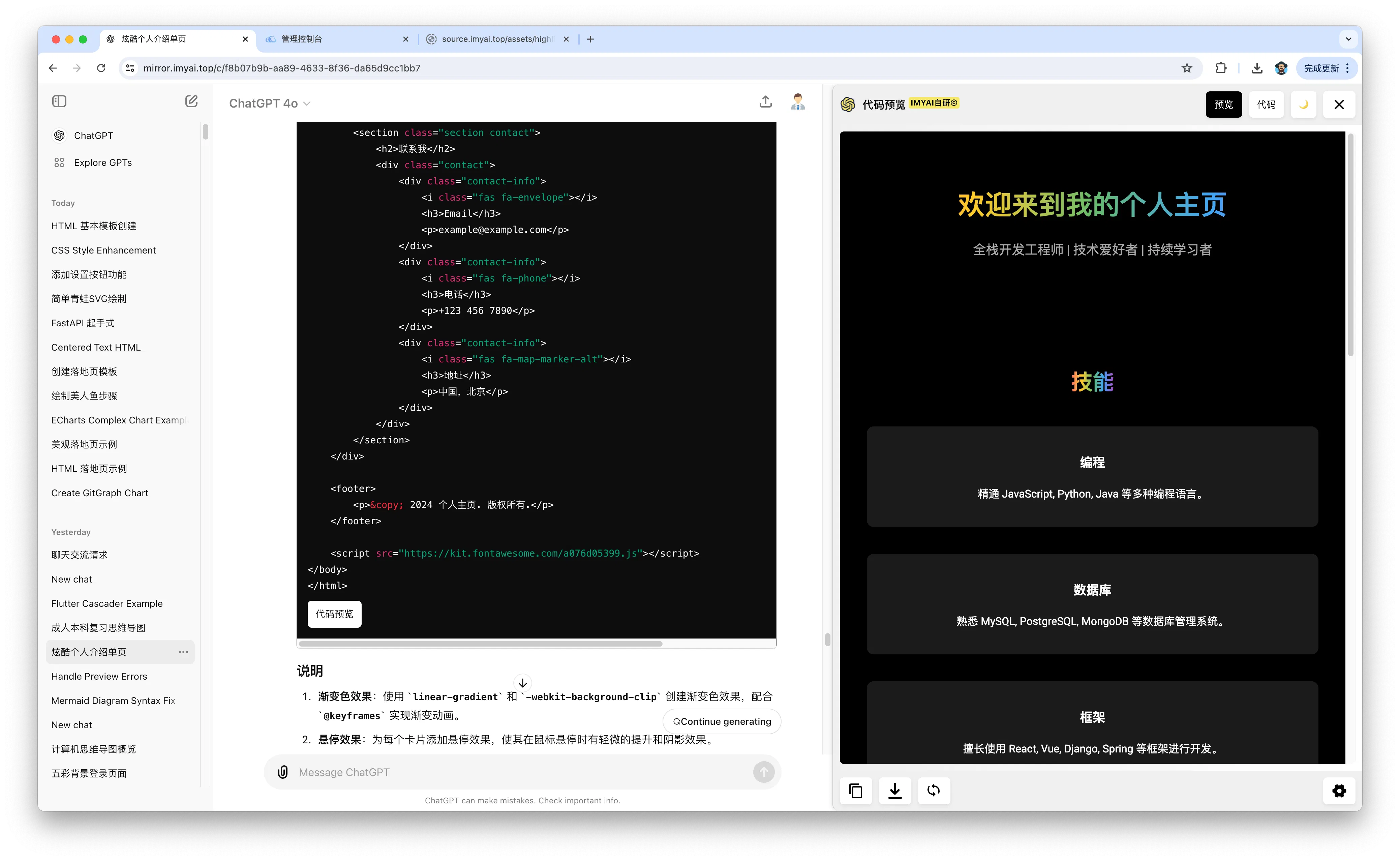The width and height of the screenshot is (1400, 861).
Task: Open ChatGPT 4o model selector
Action: point(269,103)
